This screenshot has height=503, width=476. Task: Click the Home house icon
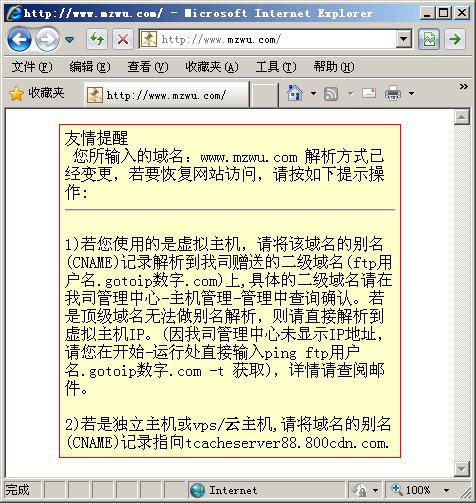pyautogui.click(x=295, y=93)
